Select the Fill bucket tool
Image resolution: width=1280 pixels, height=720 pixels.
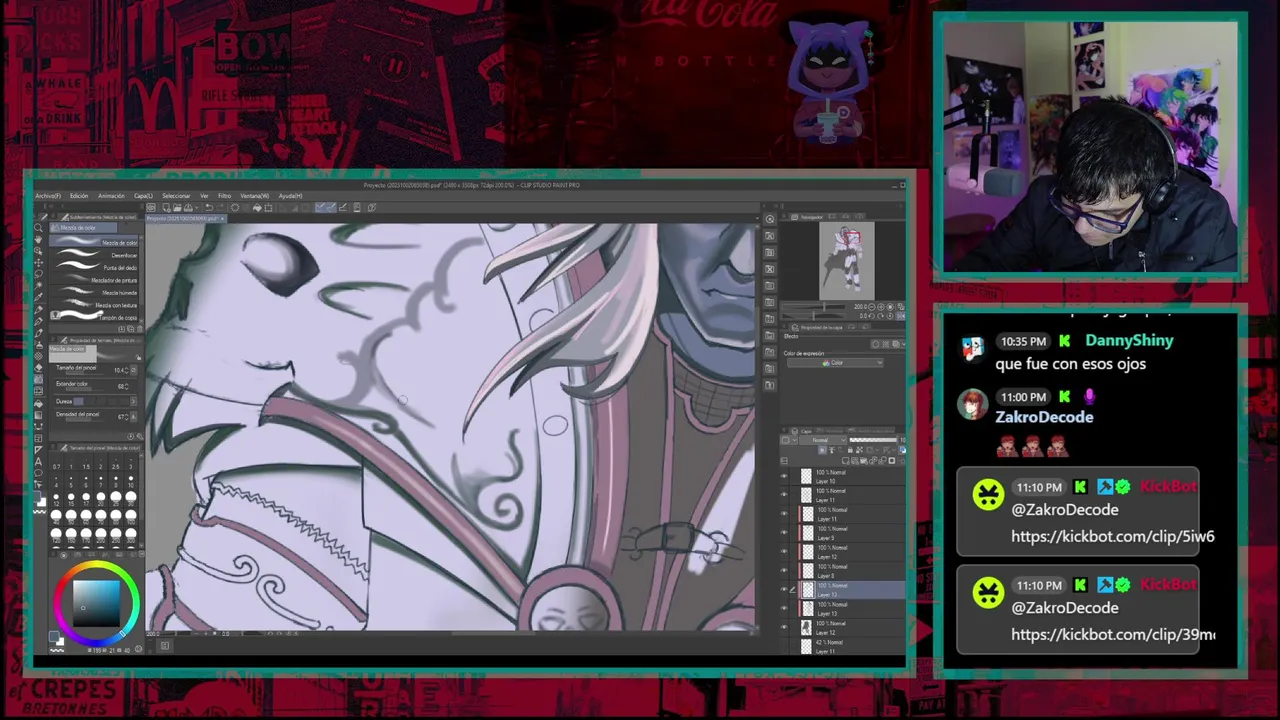[38, 402]
